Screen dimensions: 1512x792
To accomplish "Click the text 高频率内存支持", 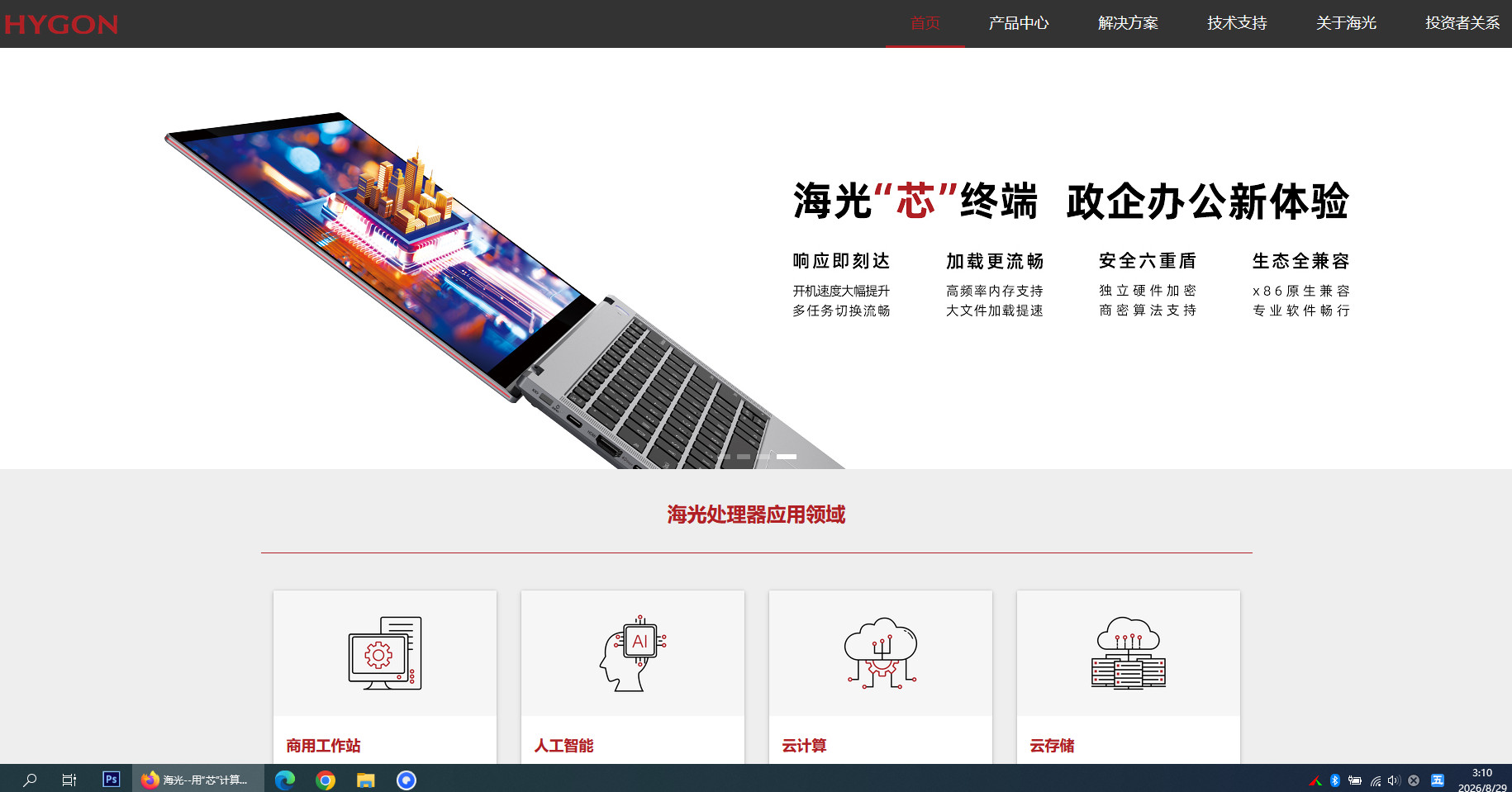I will [995, 291].
